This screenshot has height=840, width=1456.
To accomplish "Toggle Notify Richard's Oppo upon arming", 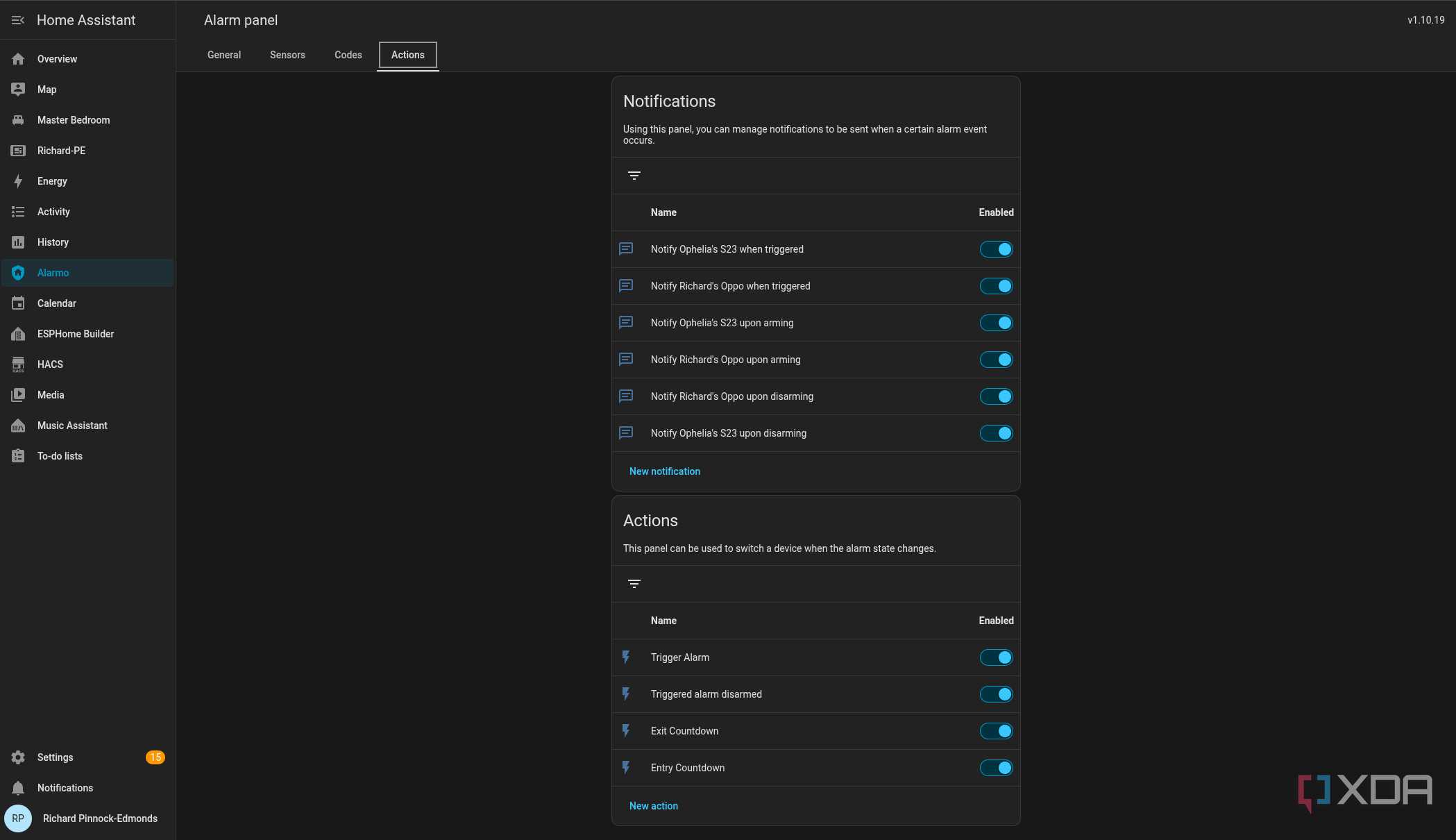I will pyautogui.click(x=996, y=360).
